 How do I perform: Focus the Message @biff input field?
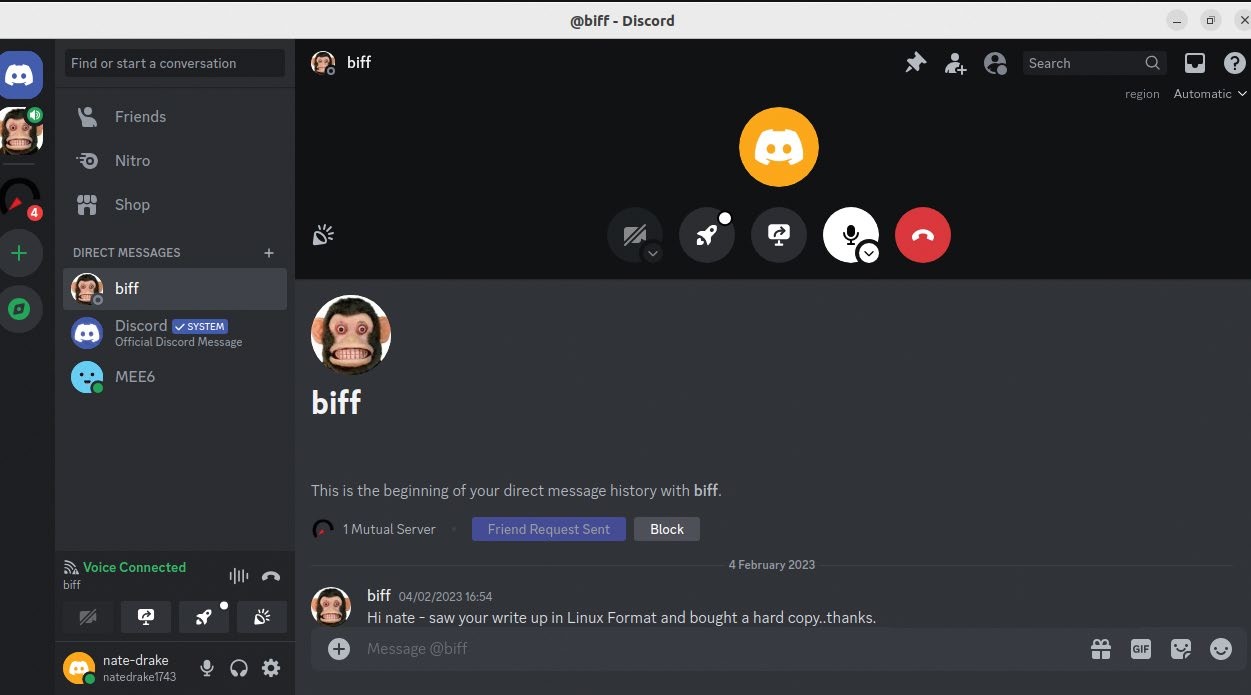pos(720,649)
